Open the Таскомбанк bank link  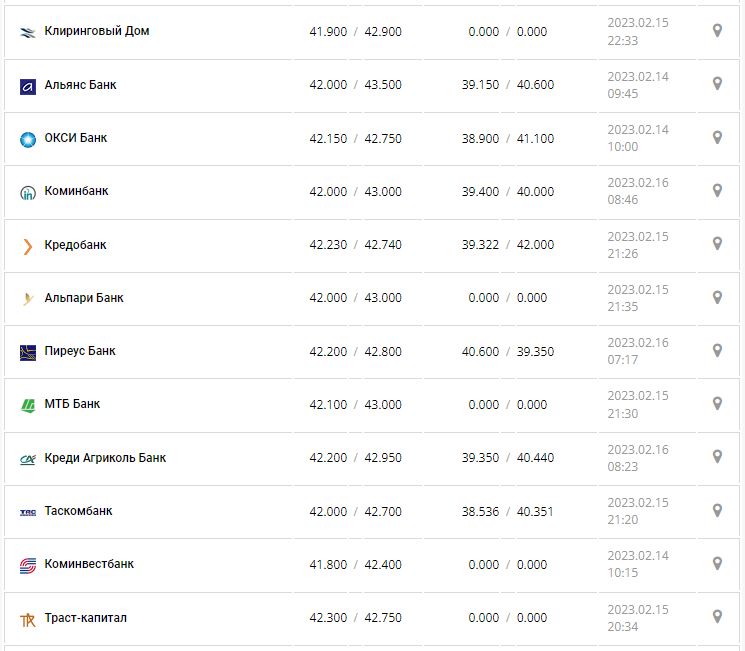click(x=79, y=511)
